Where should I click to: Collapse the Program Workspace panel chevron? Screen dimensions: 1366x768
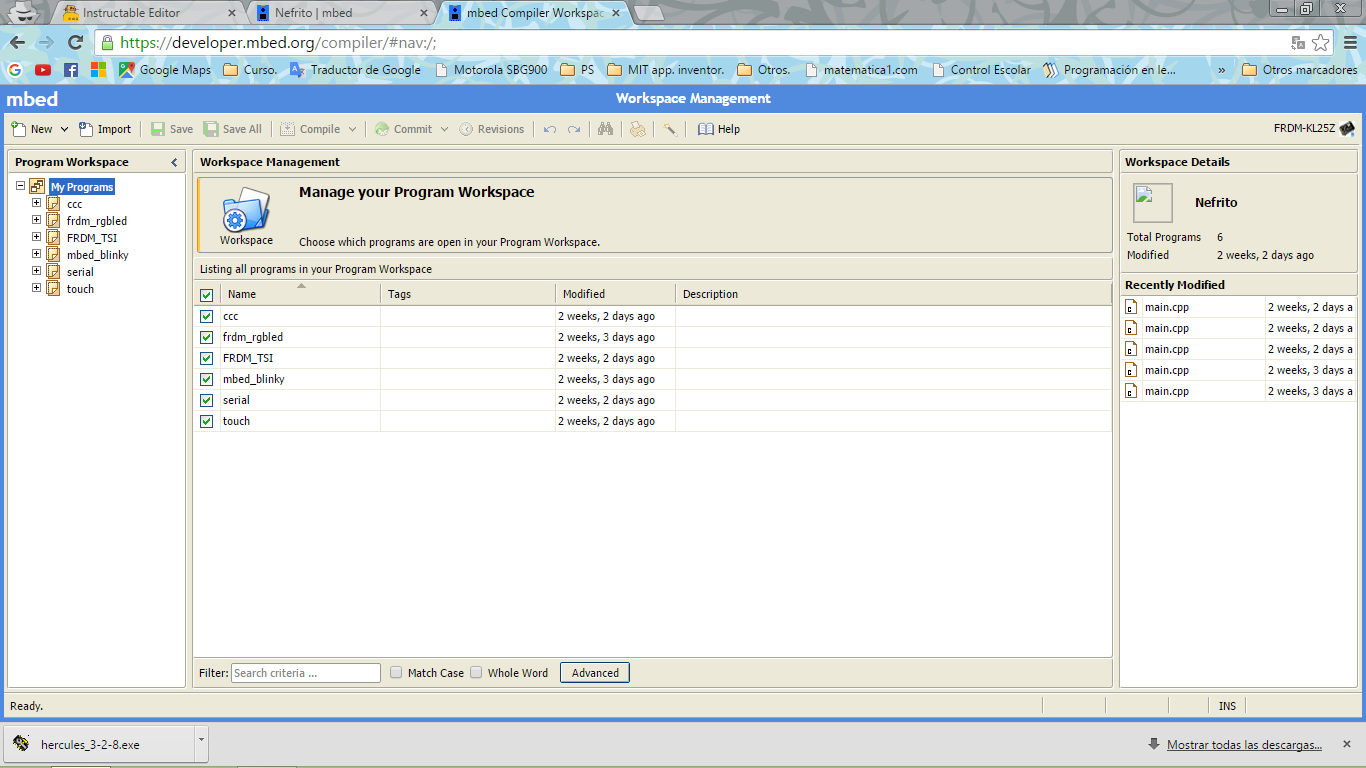(174, 162)
